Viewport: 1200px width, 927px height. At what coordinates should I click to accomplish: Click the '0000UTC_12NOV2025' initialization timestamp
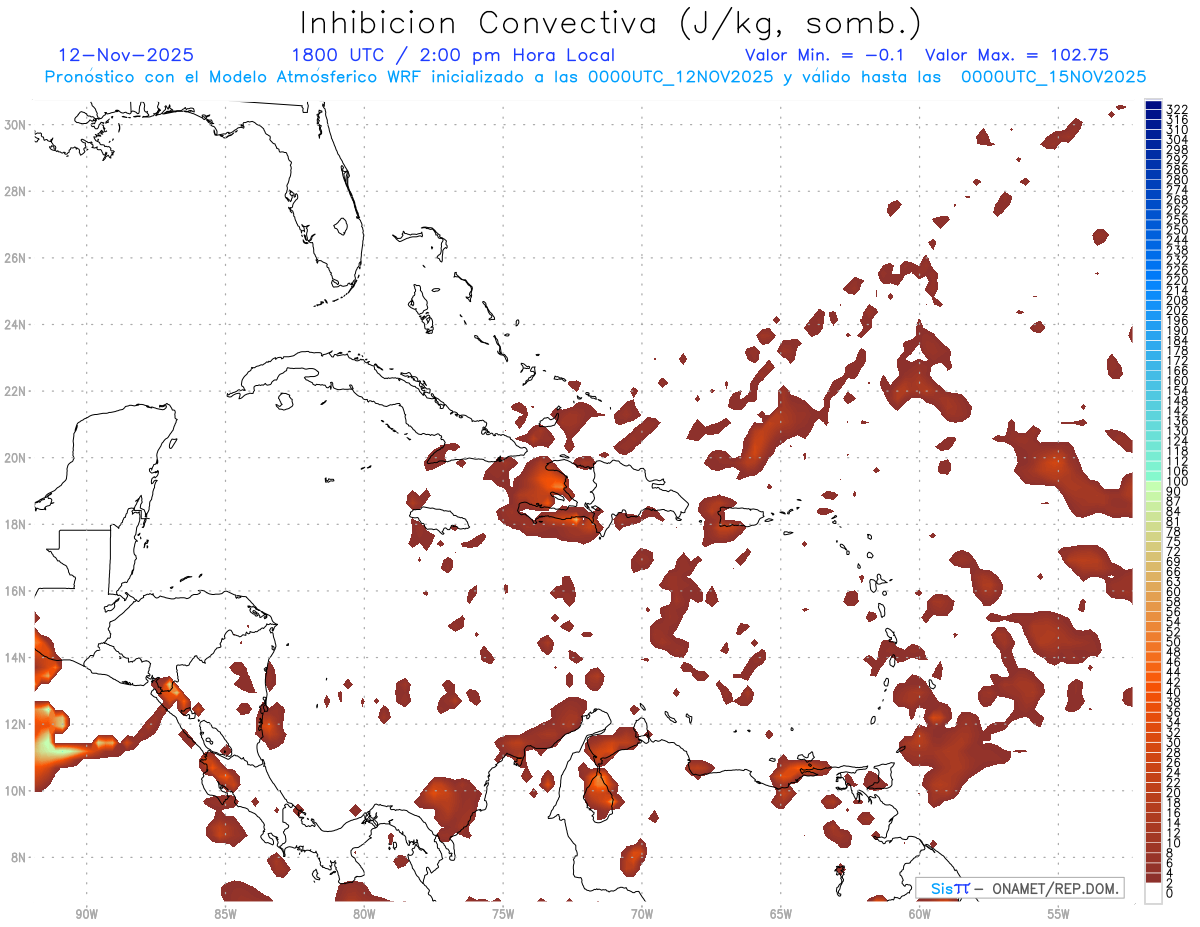680,77
